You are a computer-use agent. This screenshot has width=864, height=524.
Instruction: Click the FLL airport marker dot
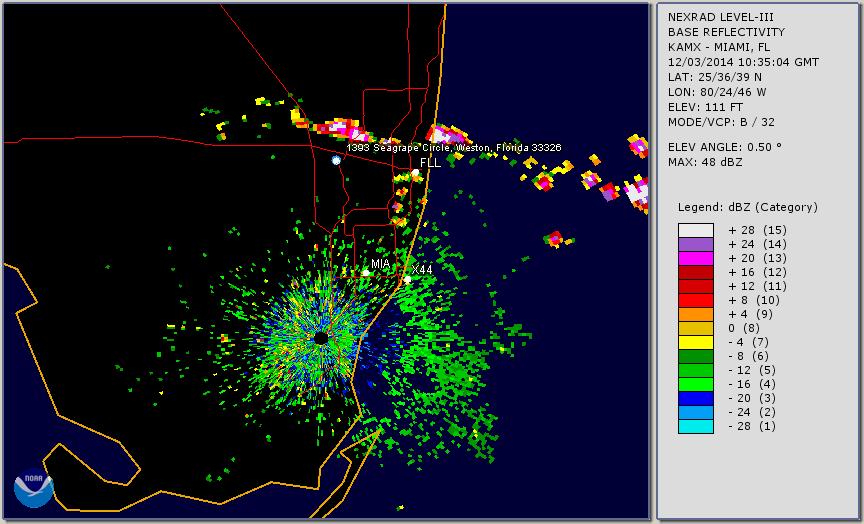tap(415, 172)
